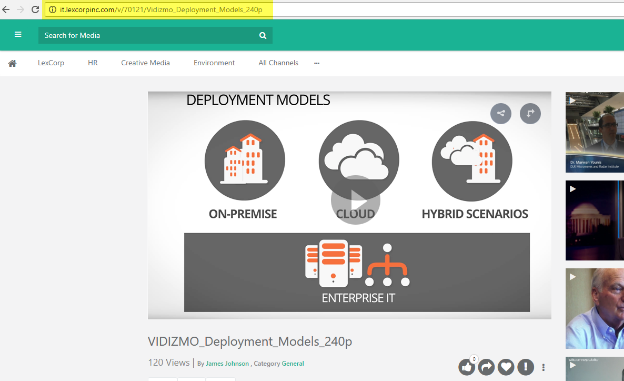This screenshot has width=624, height=381.
Task: Click the embed arrow icon on video
Action: pyautogui.click(x=530, y=113)
